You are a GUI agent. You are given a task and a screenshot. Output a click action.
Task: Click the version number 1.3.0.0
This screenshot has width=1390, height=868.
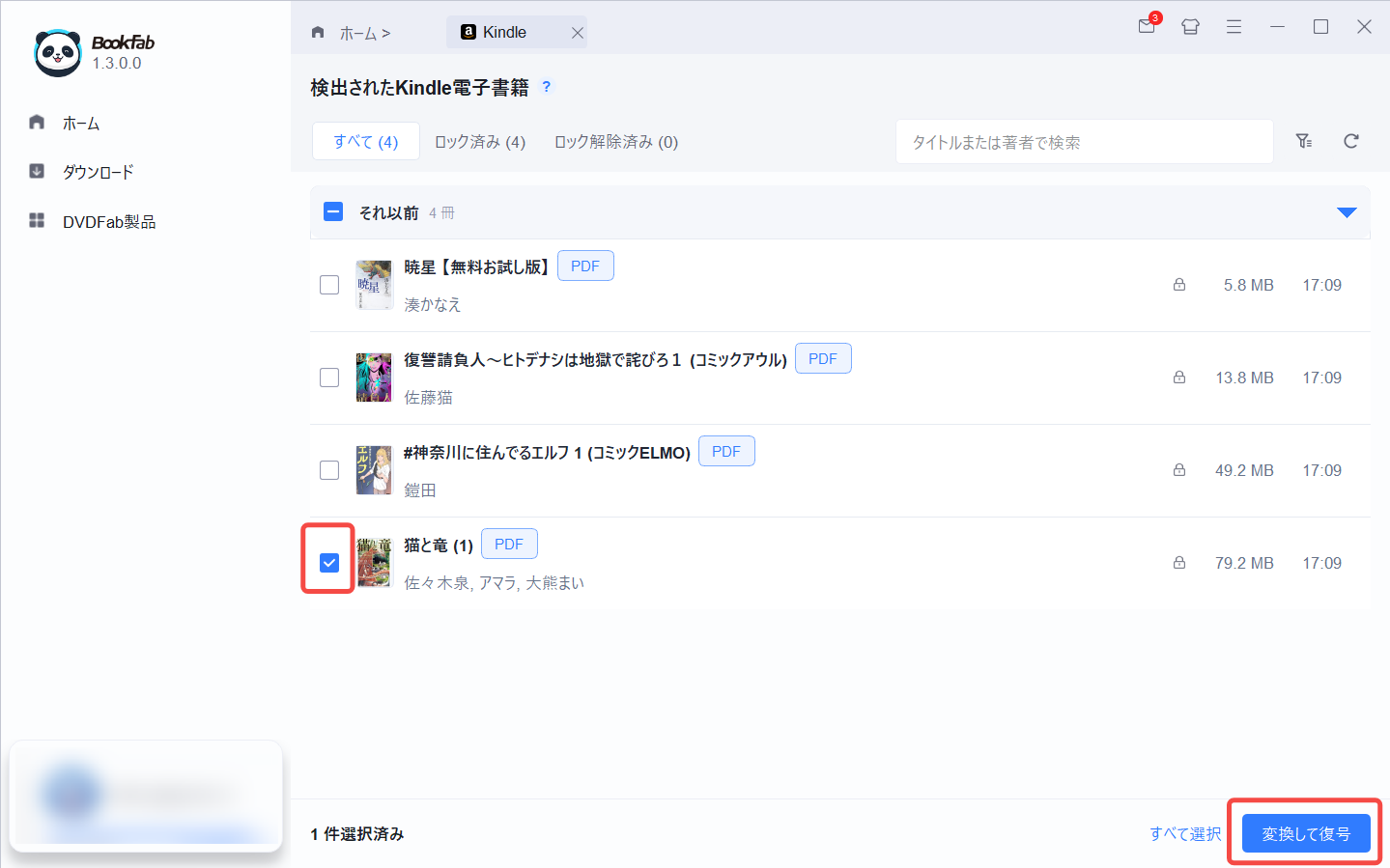(x=117, y=63)
